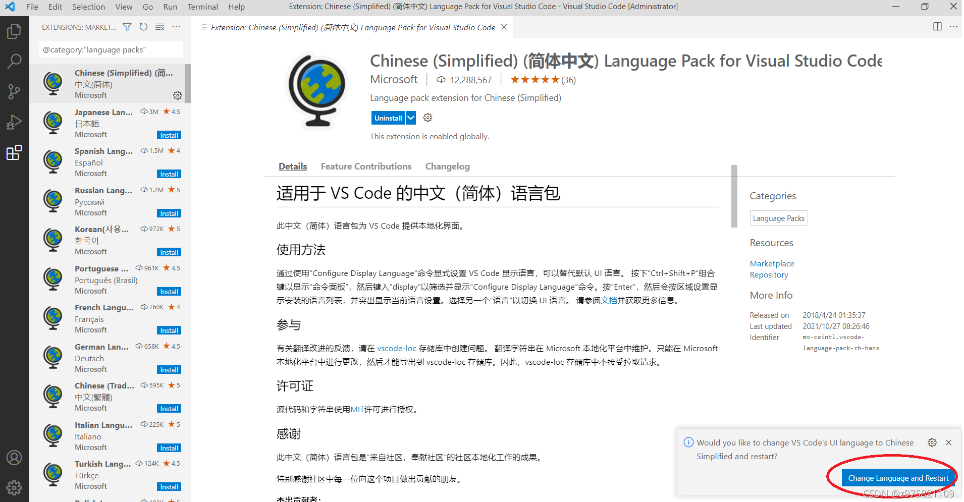Select the Extensions view icon
Screen dimensions: 964x502
point(14,153)
